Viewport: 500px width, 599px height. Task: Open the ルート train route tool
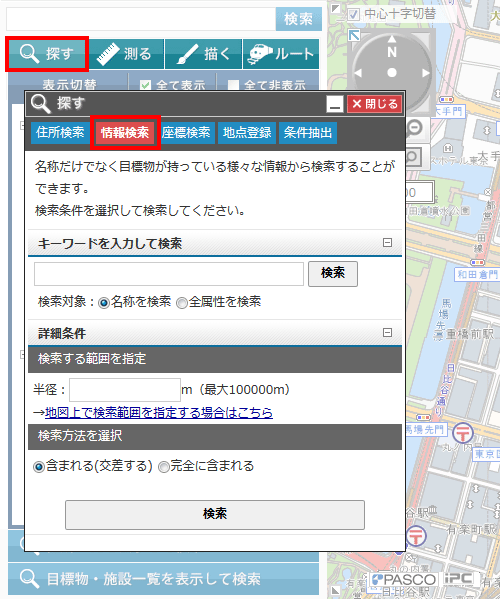point(281,54)
